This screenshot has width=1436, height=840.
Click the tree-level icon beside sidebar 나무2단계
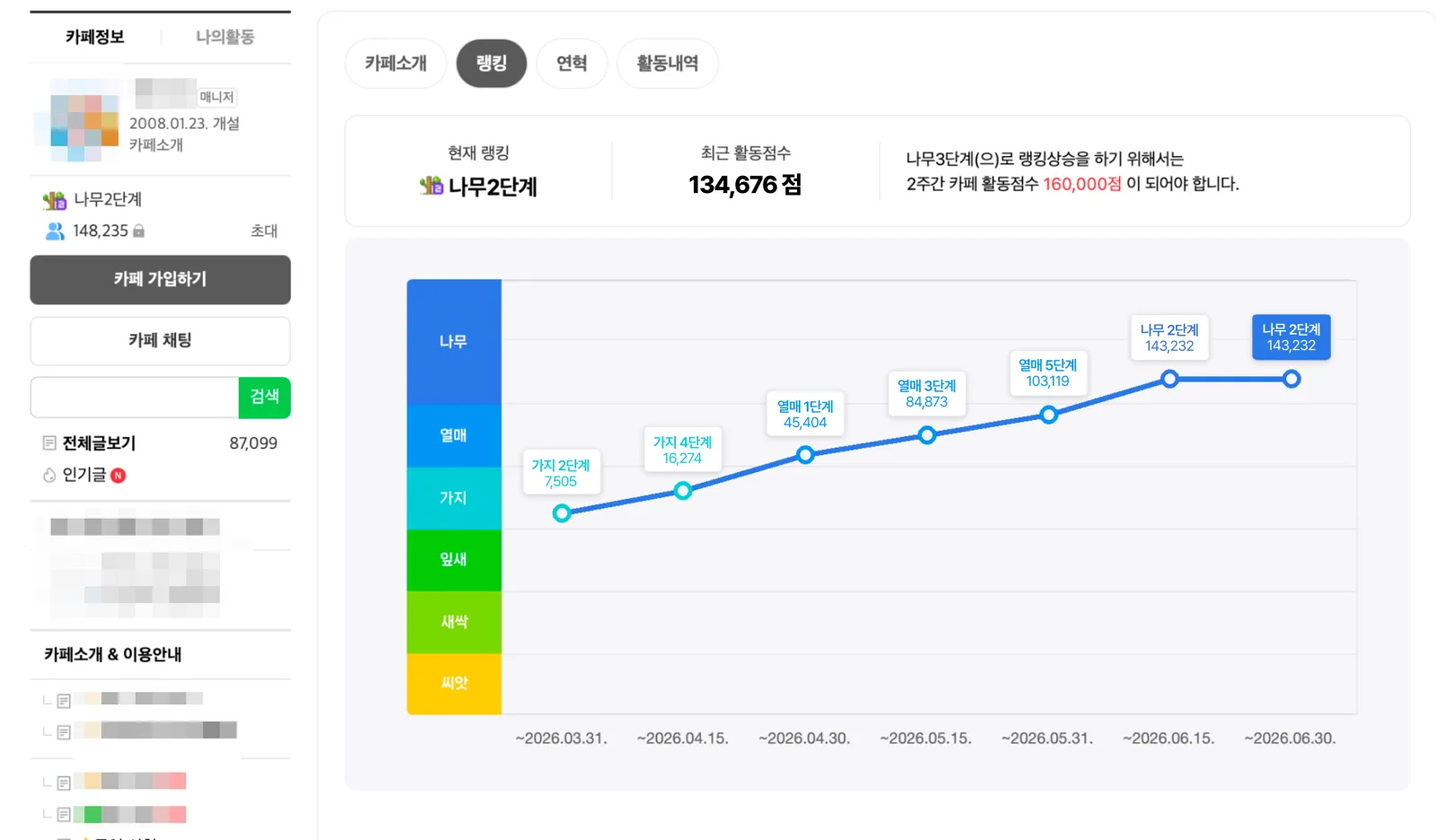pos(55,200)
